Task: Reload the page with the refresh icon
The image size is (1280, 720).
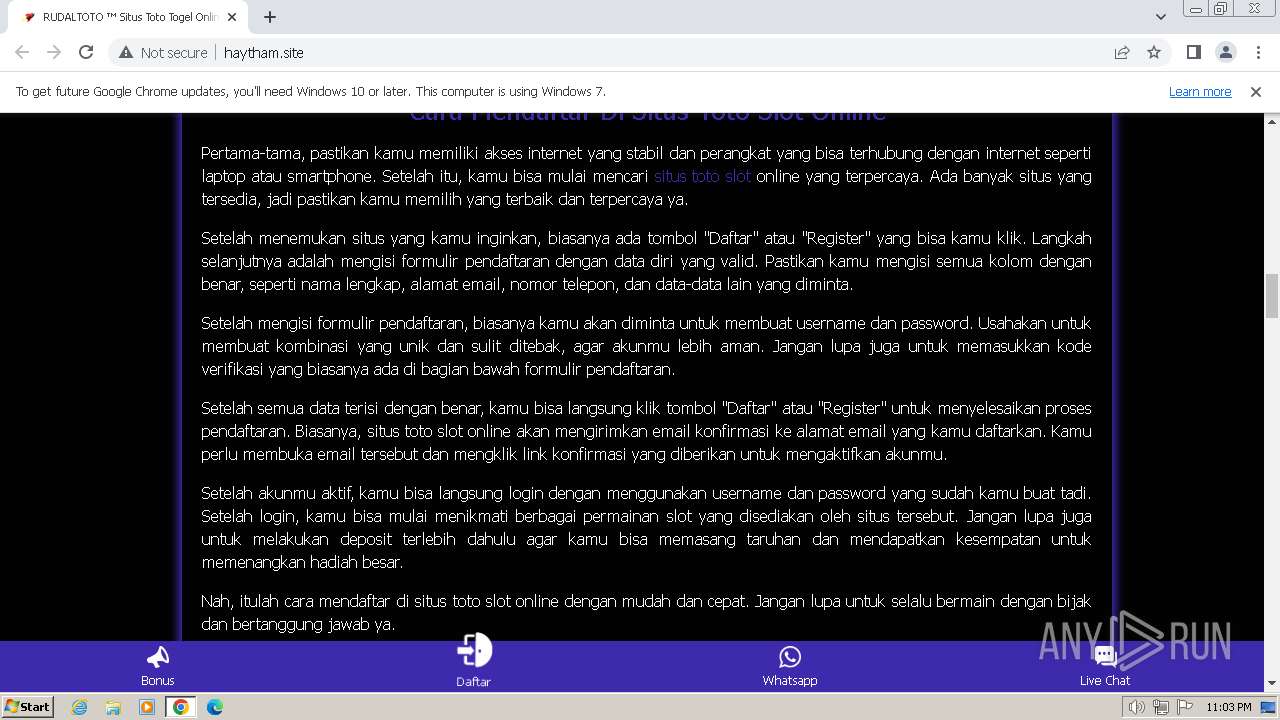Action: tap(86, 52)
